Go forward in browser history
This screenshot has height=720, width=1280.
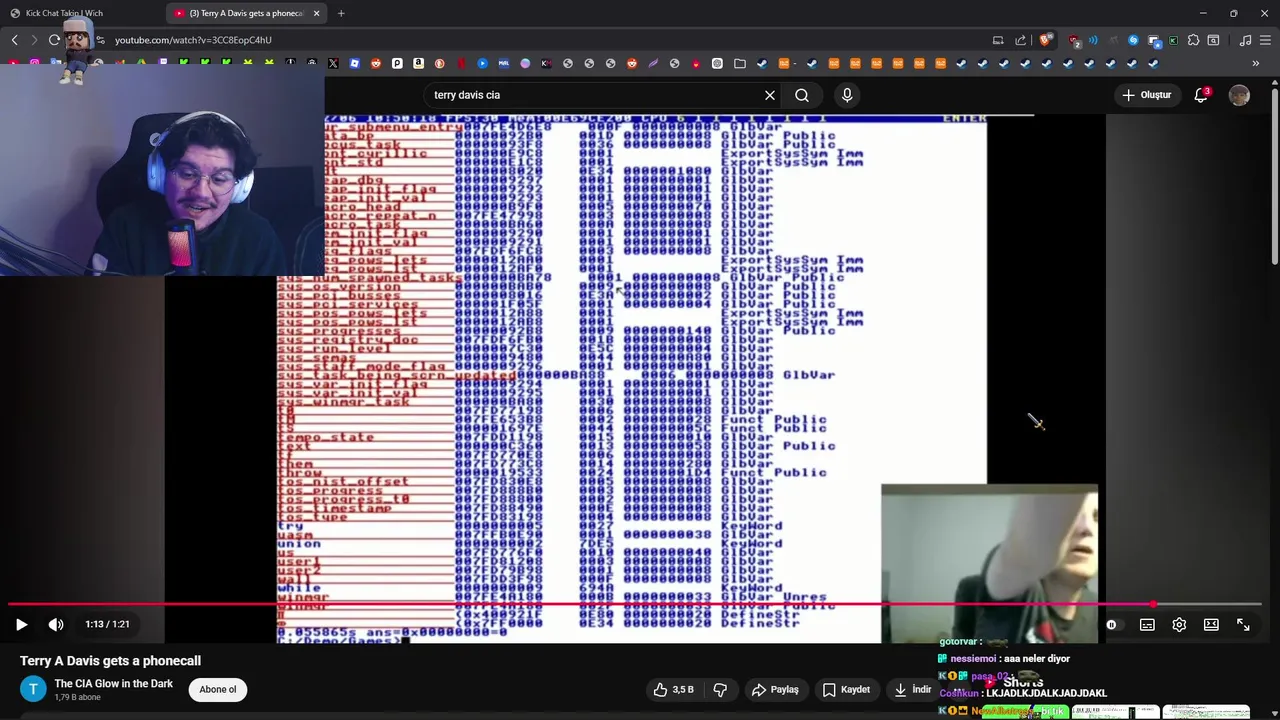coord(34,40)
